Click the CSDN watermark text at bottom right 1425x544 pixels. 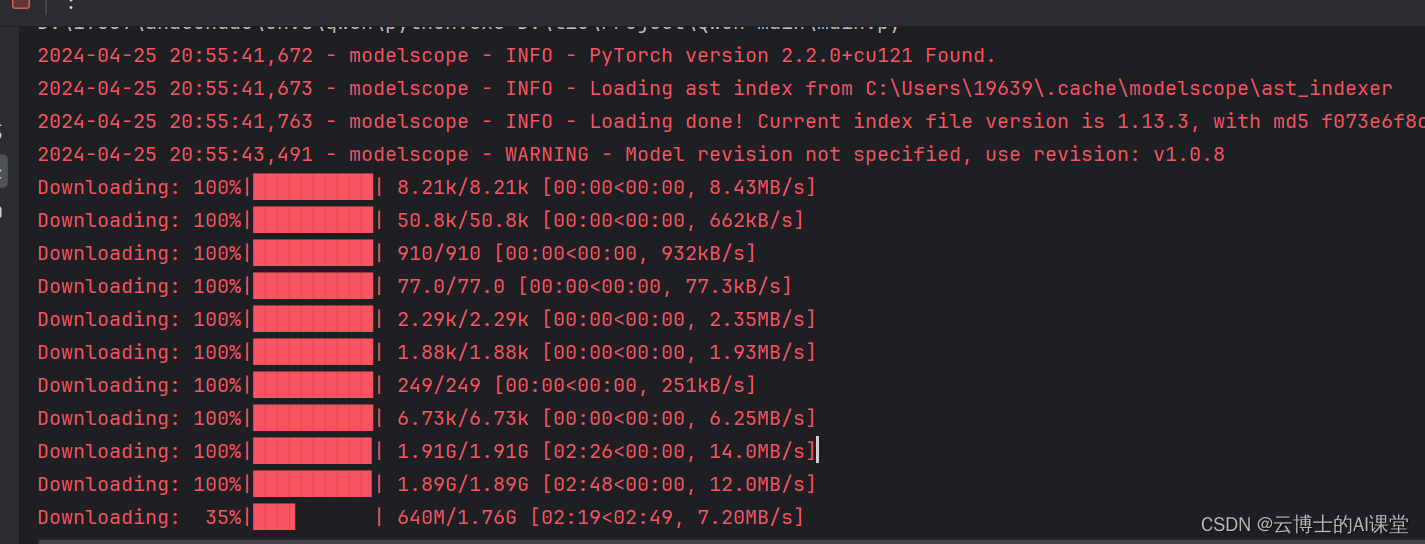pos(1304,524)
